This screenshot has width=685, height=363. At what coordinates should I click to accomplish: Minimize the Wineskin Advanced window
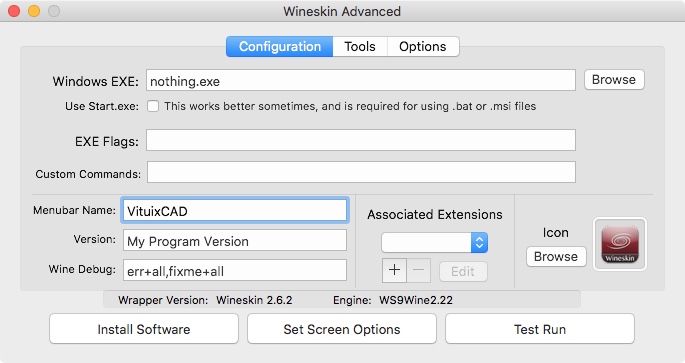[x=34, y=11]
